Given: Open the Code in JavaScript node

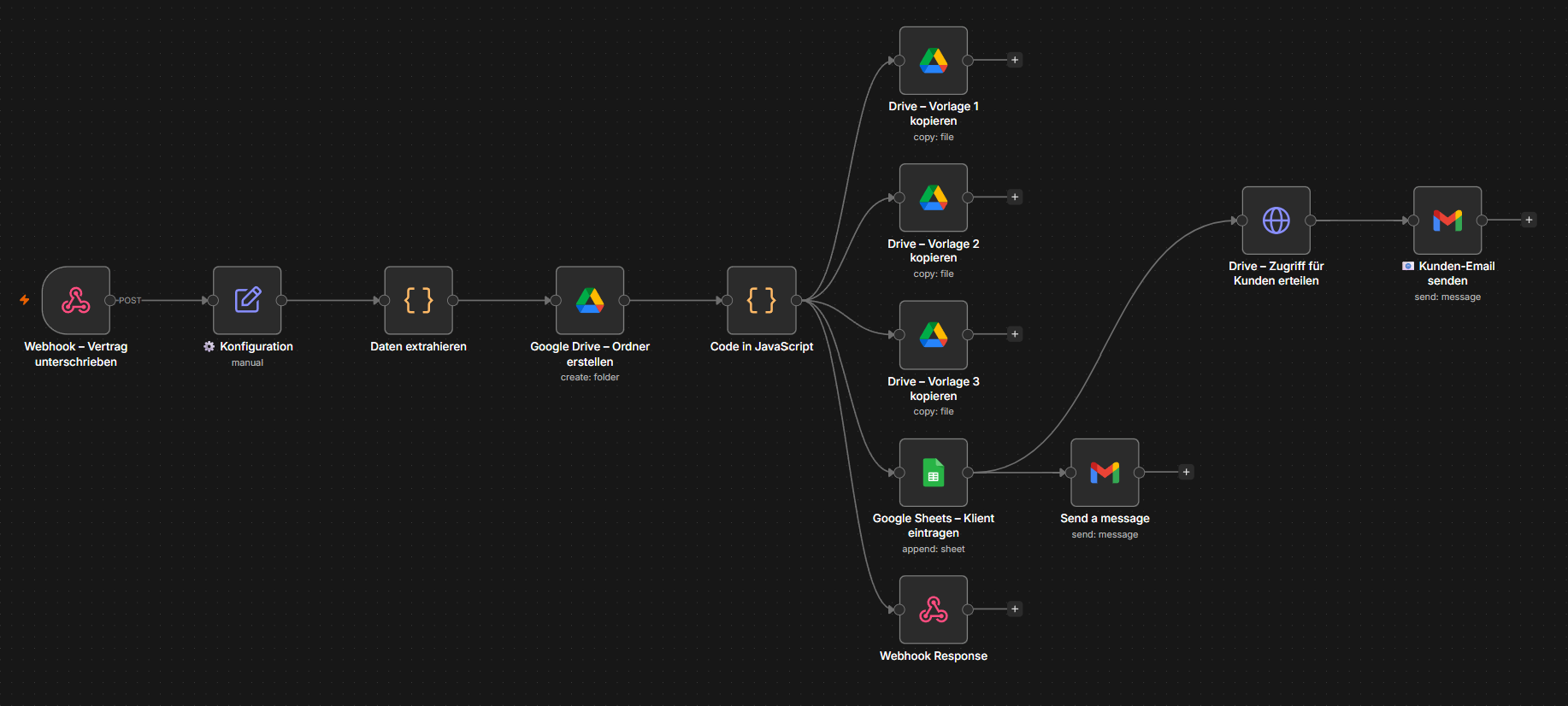Looking at the screenshot, I should pyautogui.click(x=762, y=300).
